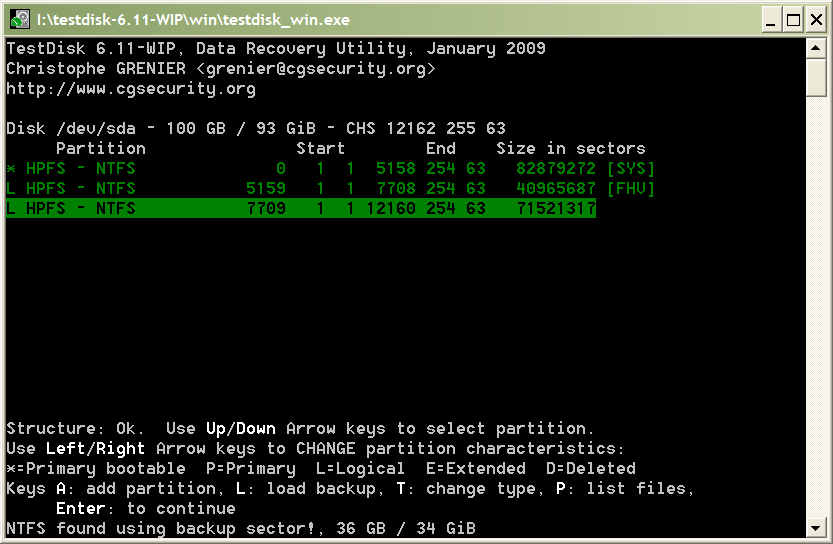Click the '*=Primary bootable' legend text

pyautogui.click(x=96, y=469)
